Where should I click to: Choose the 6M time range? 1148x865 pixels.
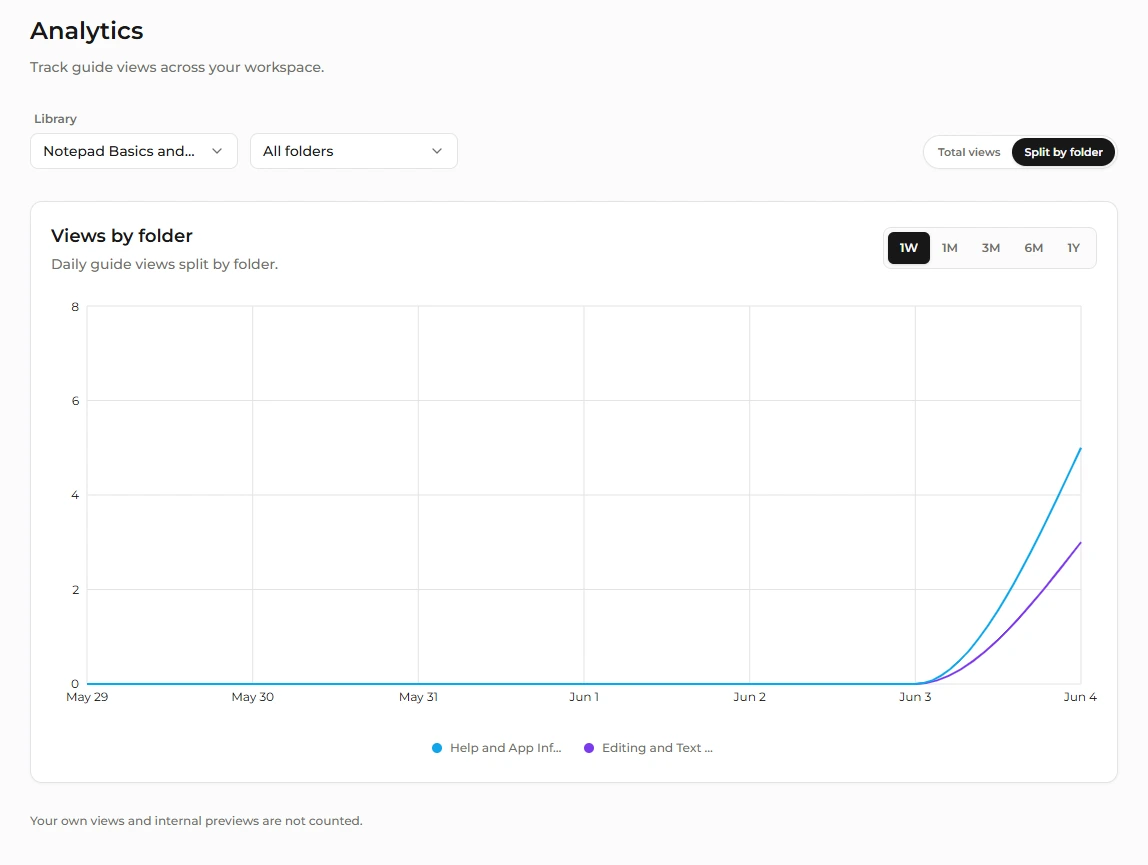(1033, 248)
